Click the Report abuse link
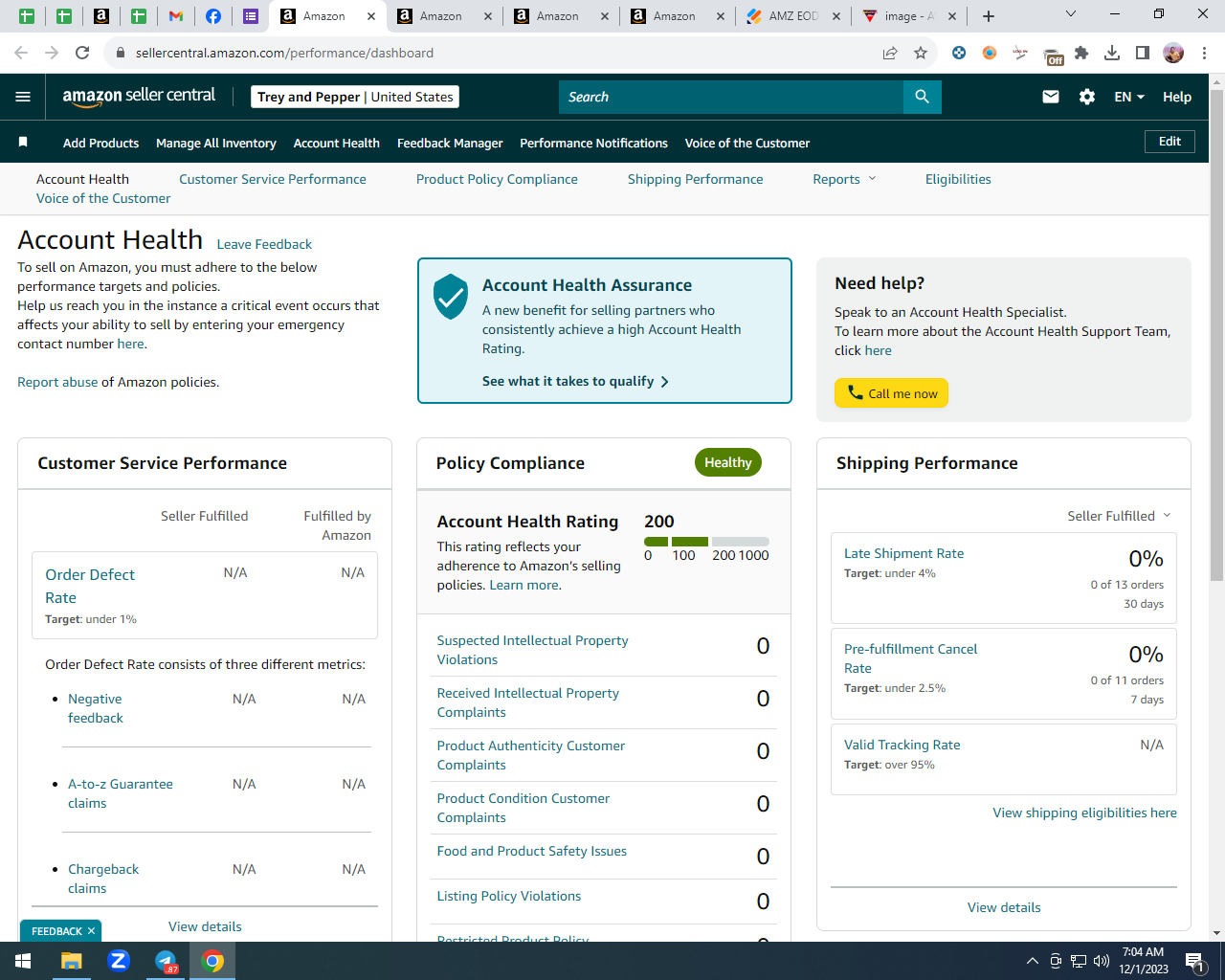This screenshot has height=980, width=1225. point(57,382)
